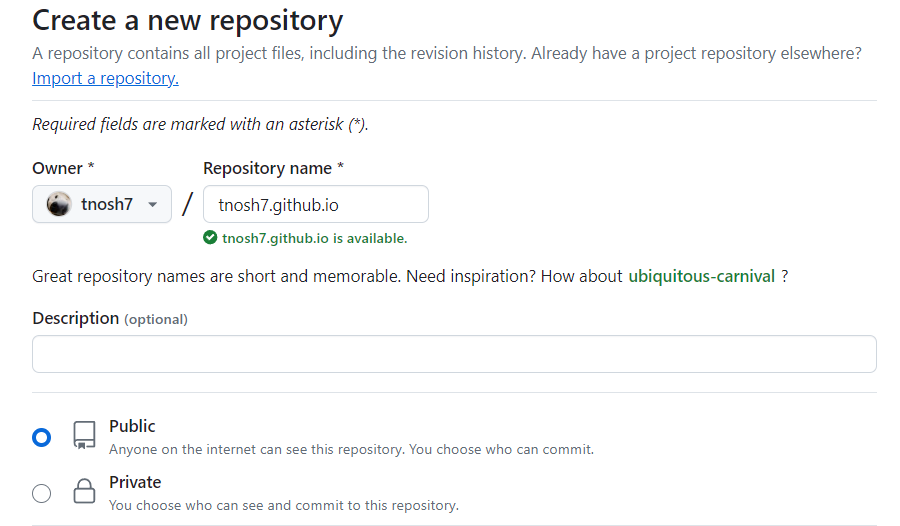900x526 pixels.
Task: Use the suggested name ubiquitous-carnival
Action: tap(701, 276)
